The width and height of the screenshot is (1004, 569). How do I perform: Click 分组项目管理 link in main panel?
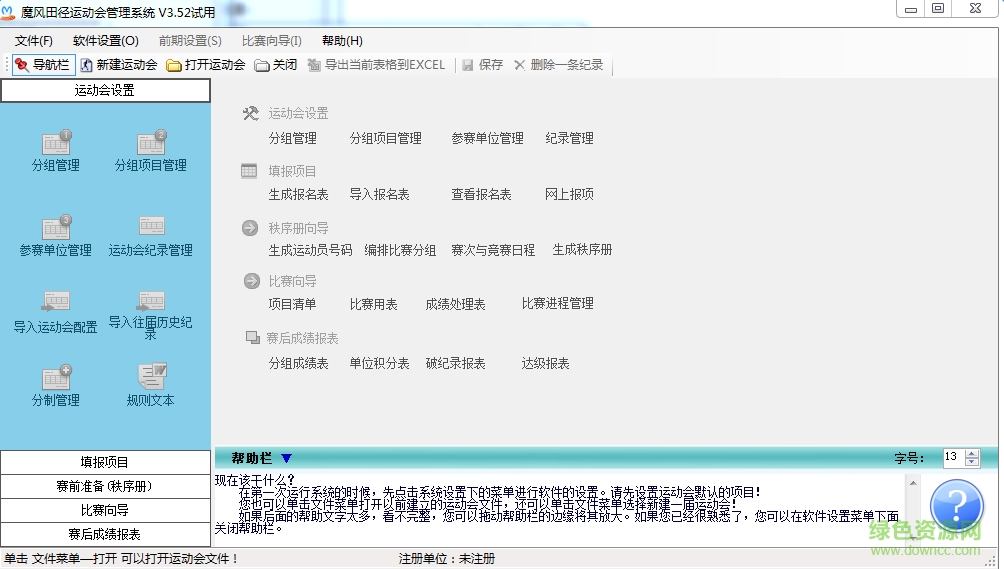click(385, 138)
